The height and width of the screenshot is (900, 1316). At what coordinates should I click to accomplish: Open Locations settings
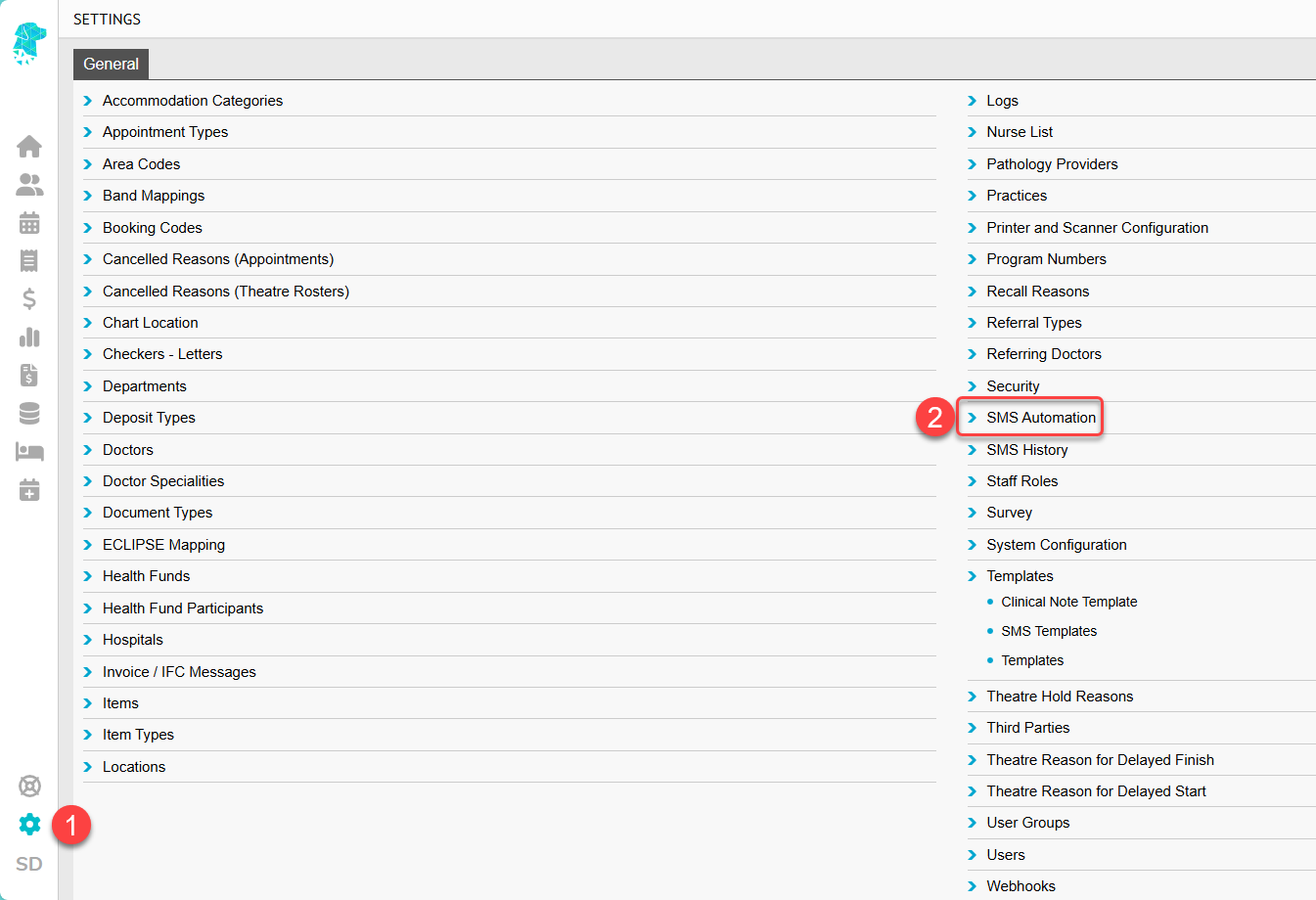coord(134,767)
